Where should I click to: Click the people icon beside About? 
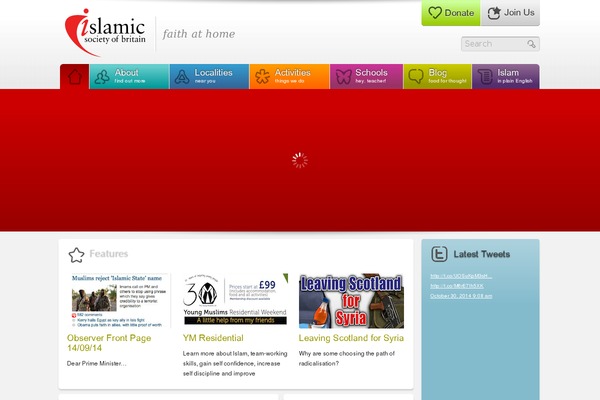[102, 77]
